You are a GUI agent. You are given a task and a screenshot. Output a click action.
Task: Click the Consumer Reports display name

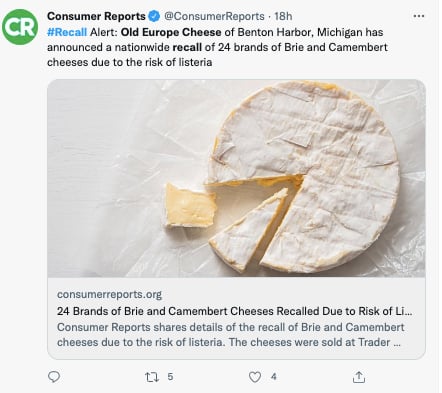click(96, 16)
